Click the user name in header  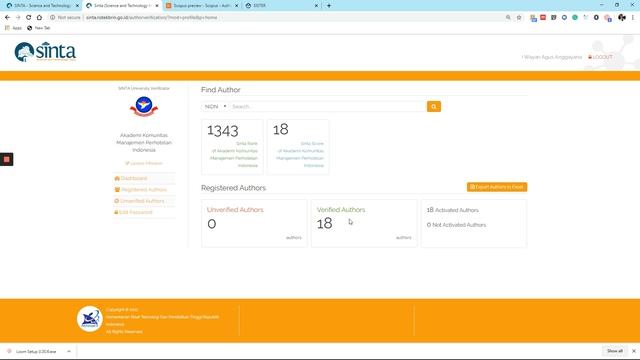tap(552, 57)
